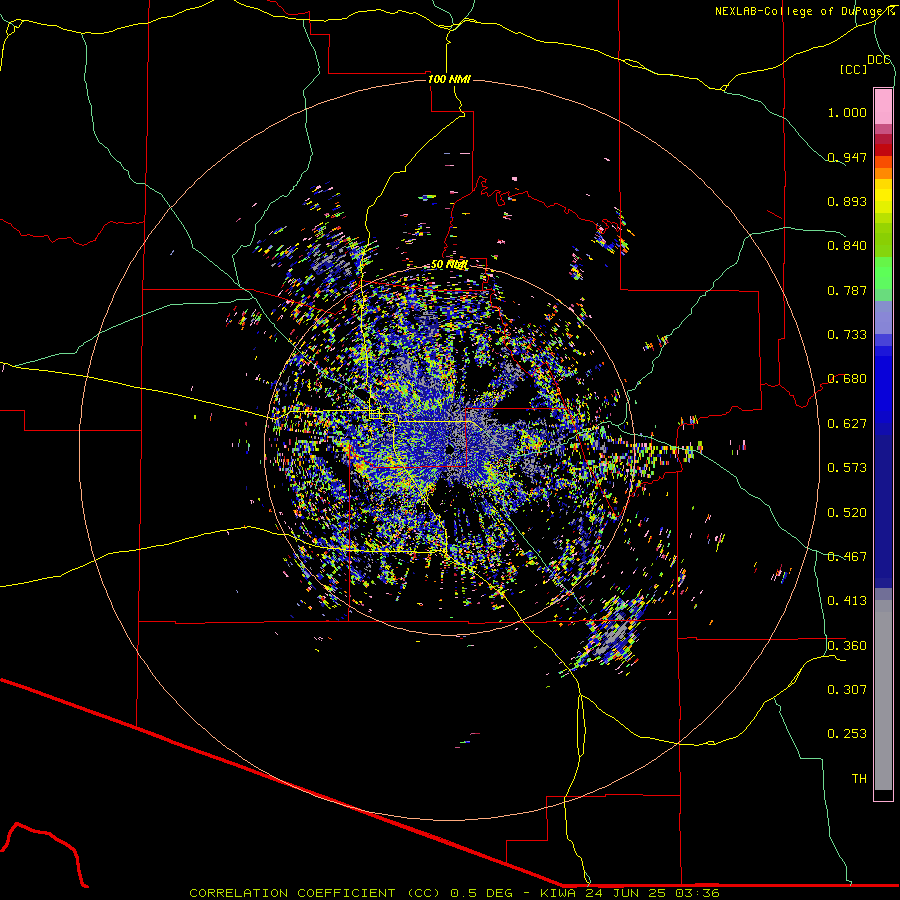900x900 pixels.
Task: Click the gray segment of color bar
Action: [x=883, y=695]
